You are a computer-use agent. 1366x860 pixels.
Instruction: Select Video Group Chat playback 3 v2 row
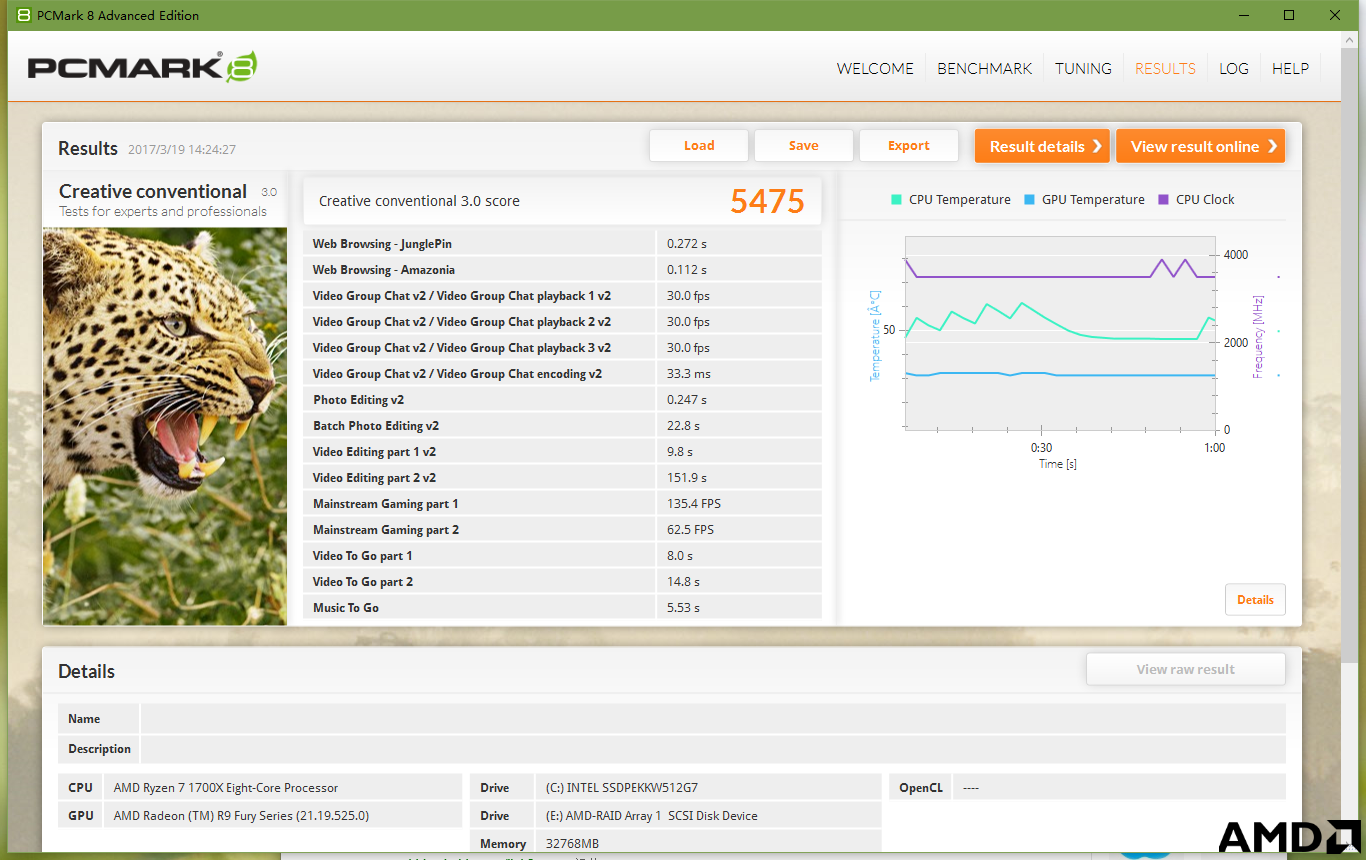coord(562,348)
